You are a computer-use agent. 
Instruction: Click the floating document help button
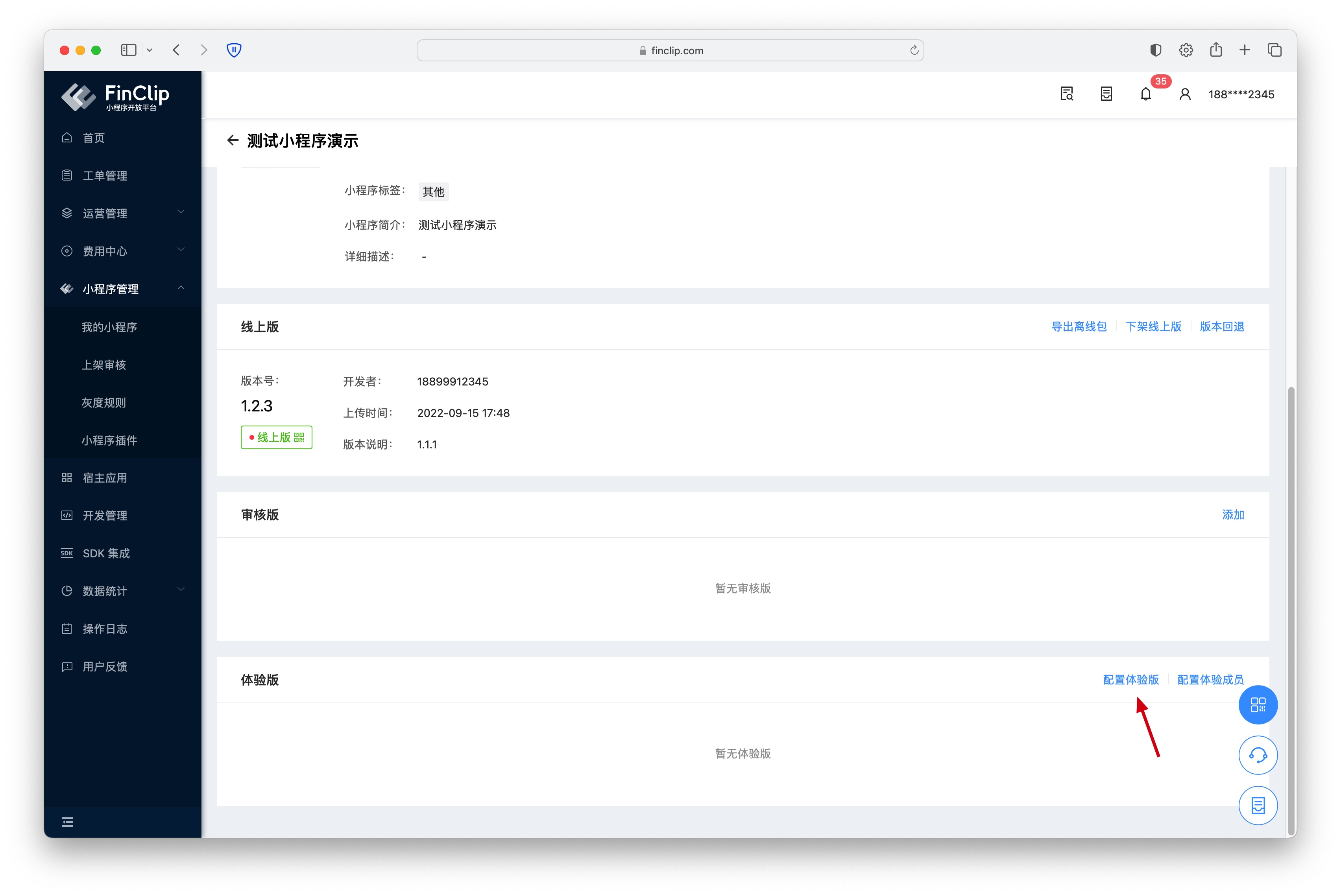tap(1258, 805)
